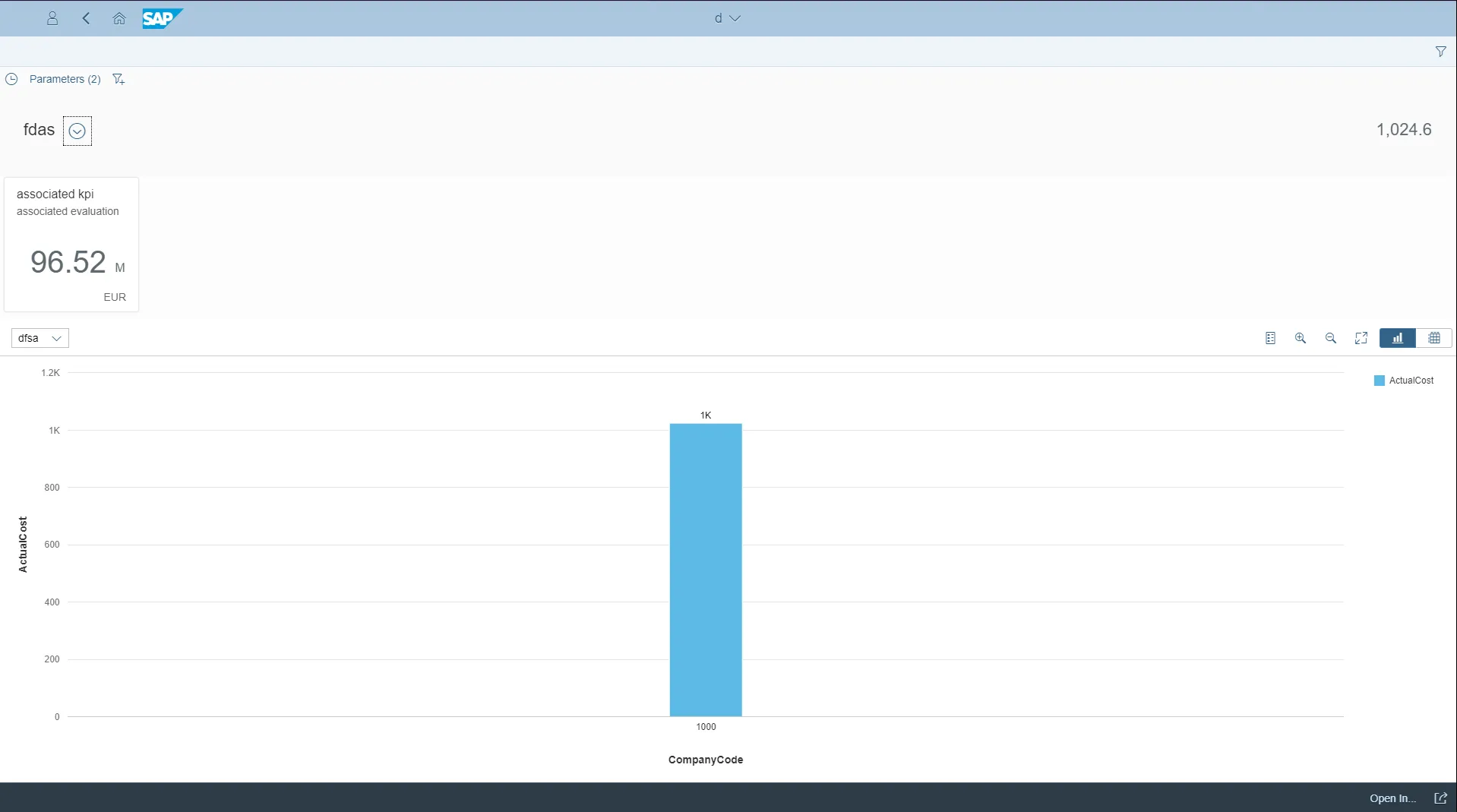Select the associated kpi tile showing 96.52

71,245
